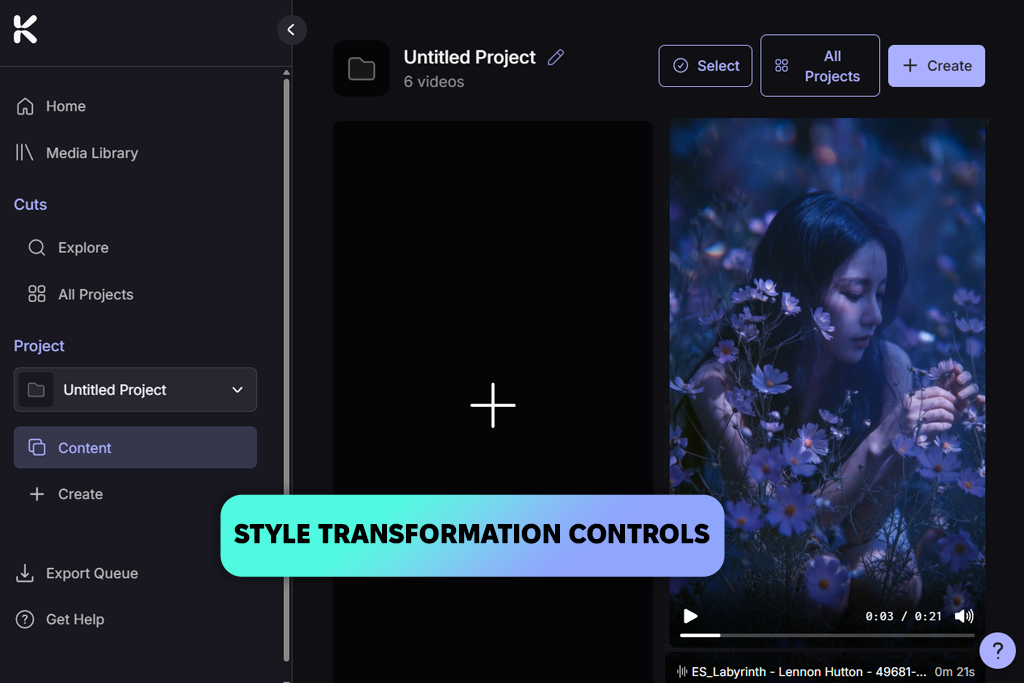Image resolution: width=1024 pixels, height=683 pixels.
Task: Click the Select button
Action: pos(705,66)
